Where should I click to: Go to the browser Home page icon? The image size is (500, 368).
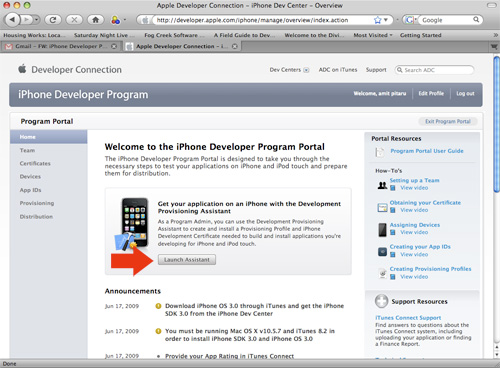click(96, 20)
